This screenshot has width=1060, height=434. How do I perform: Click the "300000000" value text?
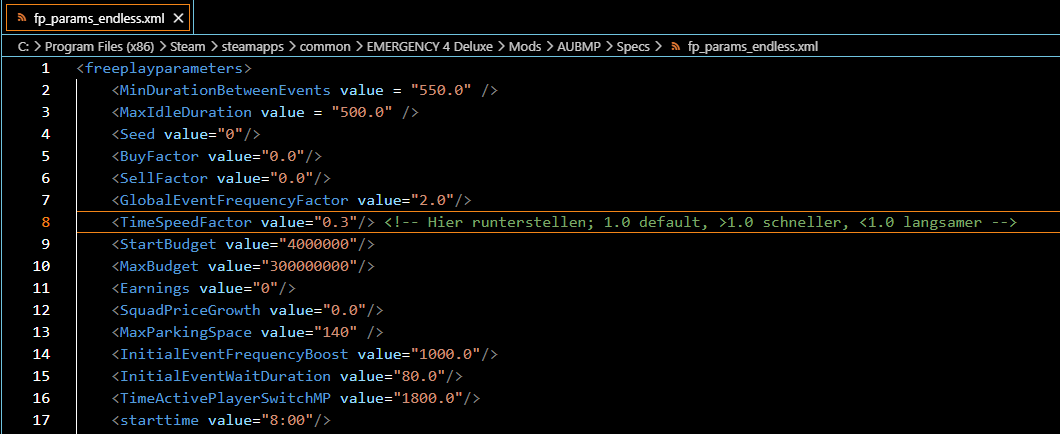click(309, 266)
